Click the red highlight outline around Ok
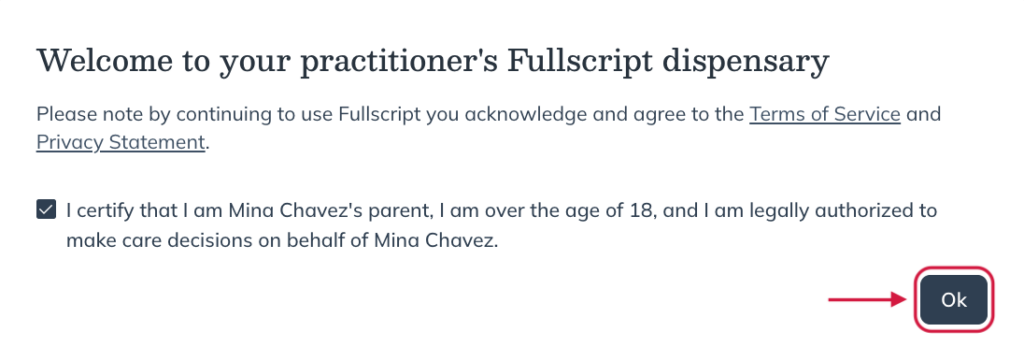This screenshot has height=361, width=1024. [953, 268]
